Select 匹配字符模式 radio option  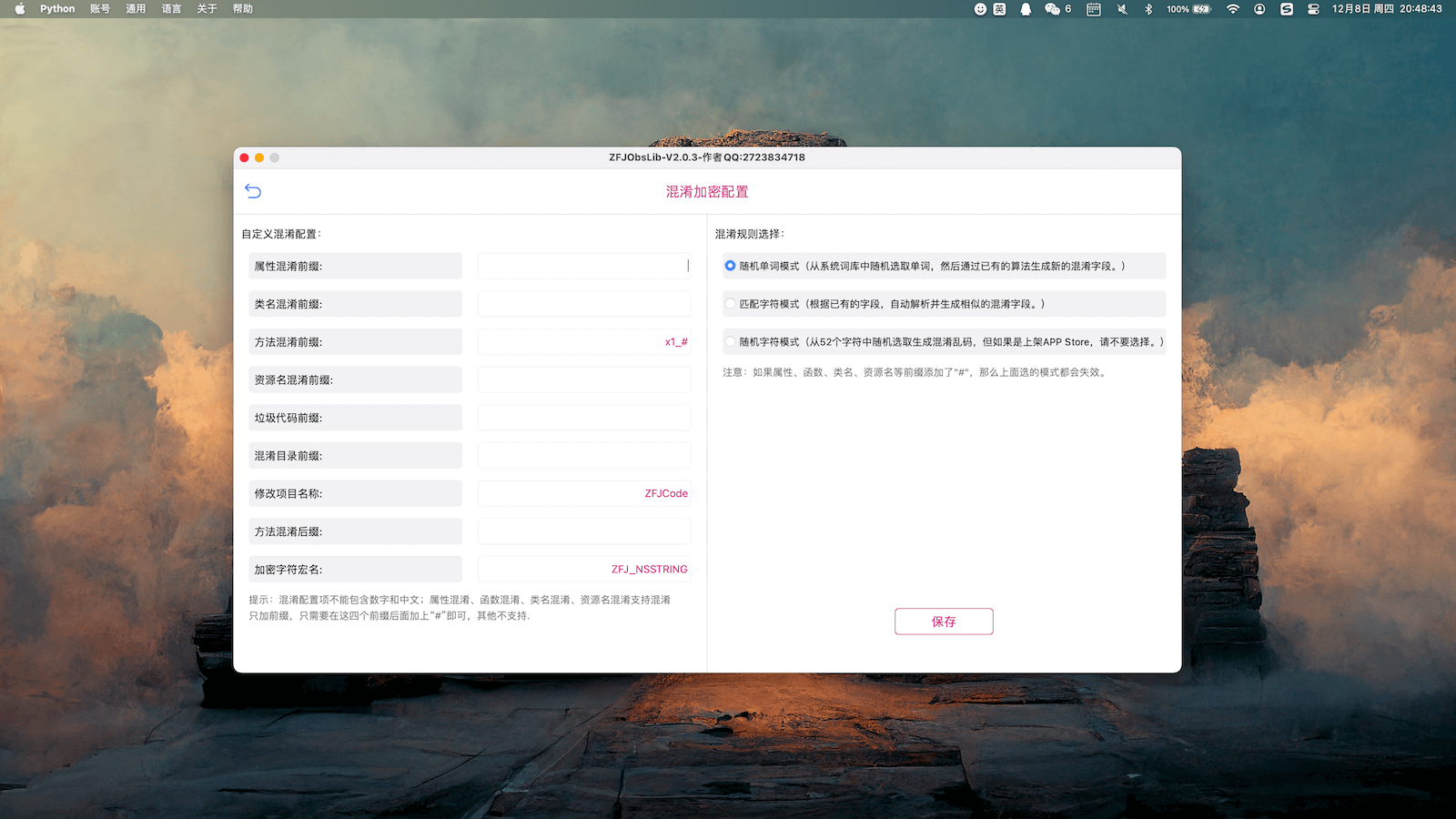pos(730,304)
